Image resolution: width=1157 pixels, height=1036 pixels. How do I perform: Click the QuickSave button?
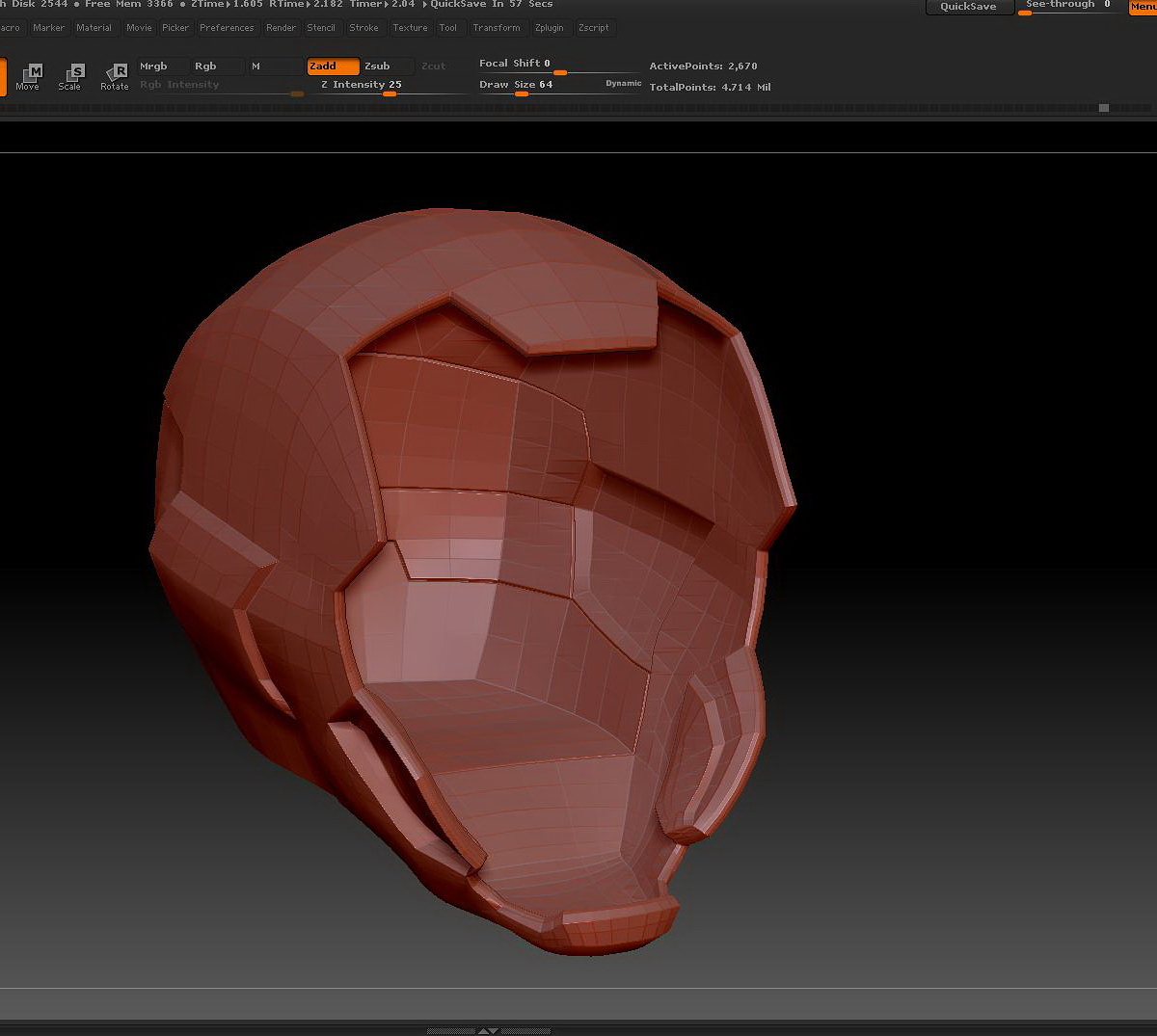pyautogui.click(x=968, y=7)
